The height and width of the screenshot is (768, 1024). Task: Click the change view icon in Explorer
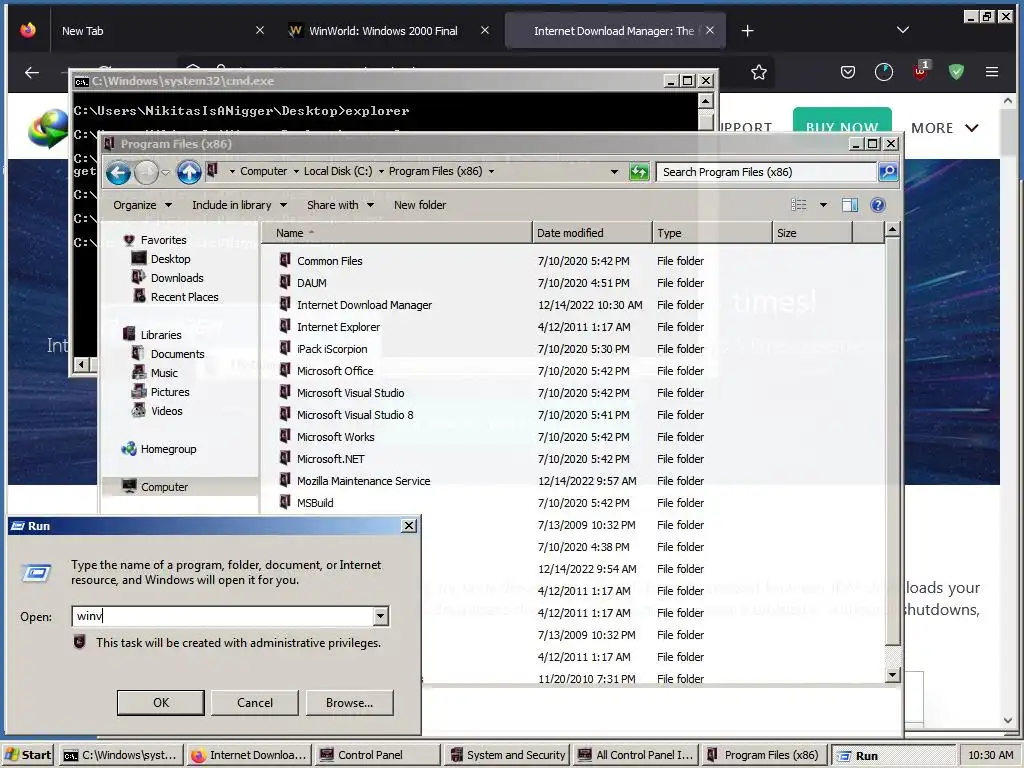799,205
